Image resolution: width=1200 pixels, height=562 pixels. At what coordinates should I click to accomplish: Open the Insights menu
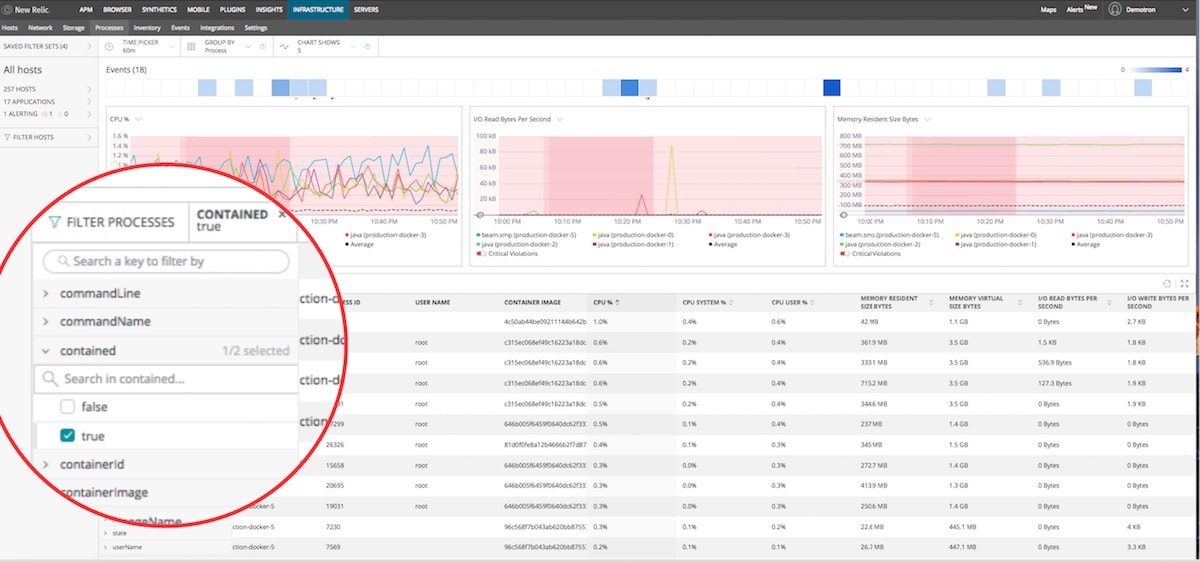coord(270,9)
